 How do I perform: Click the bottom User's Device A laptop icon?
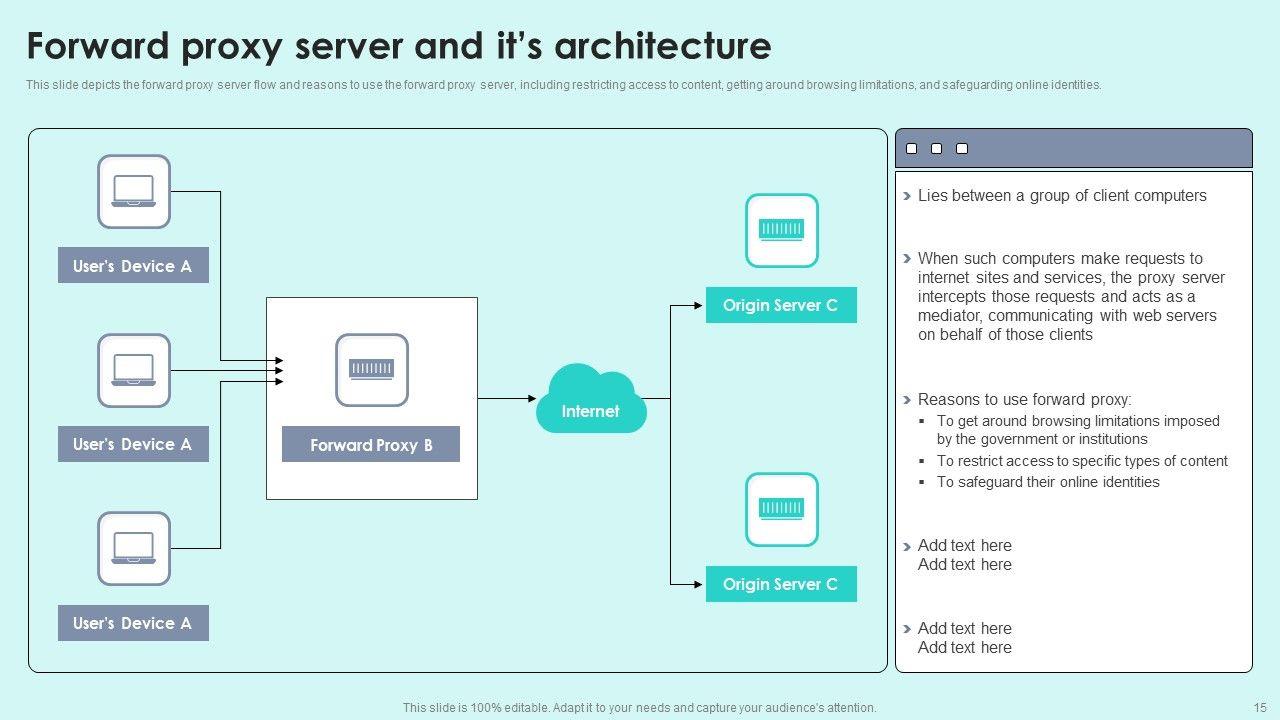(x=134, y=548)
